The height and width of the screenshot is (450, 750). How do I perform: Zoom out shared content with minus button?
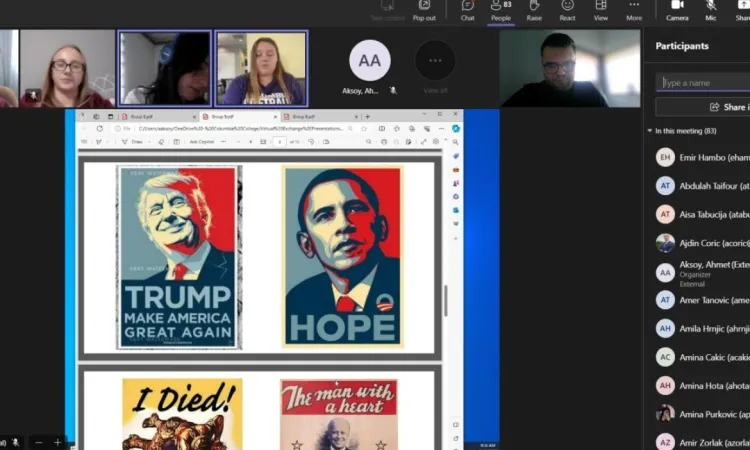[x=39, y=442]
